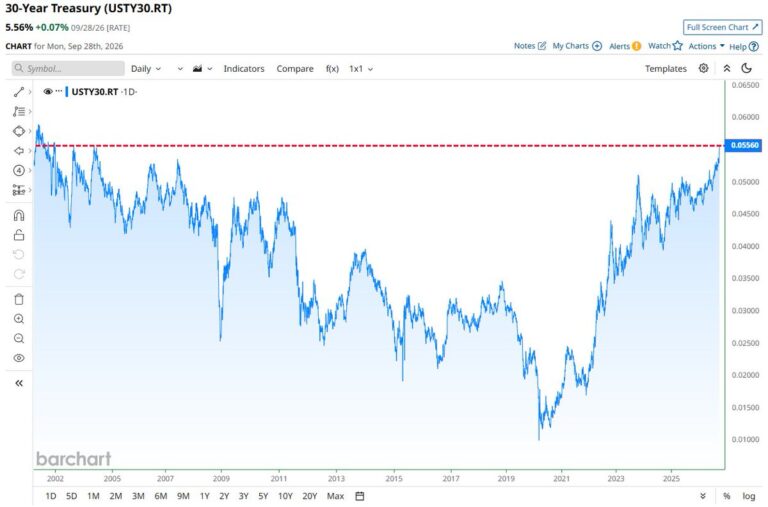Image resolution: width=768 pixels, height=507 pixels.
Task: Select the arrow marker tool
Action: tap(19, 151)
